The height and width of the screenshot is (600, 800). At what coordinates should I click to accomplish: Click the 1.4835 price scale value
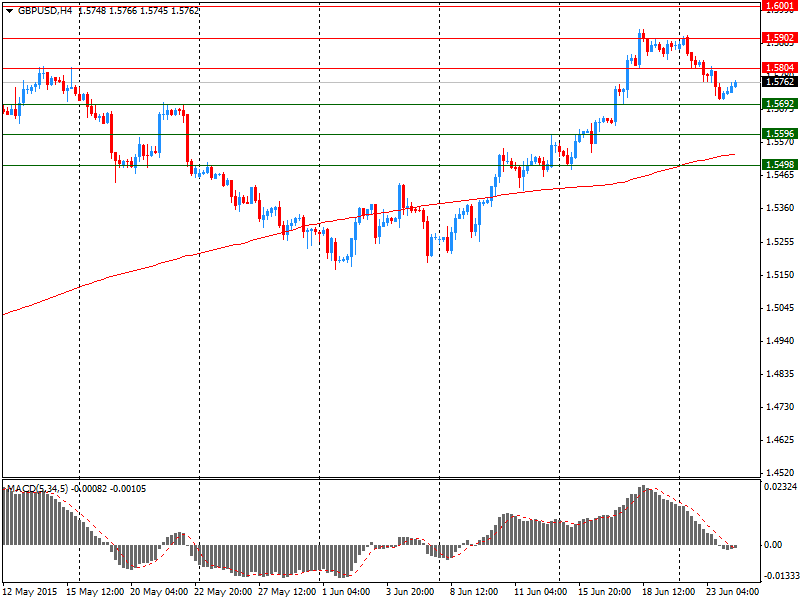780,374
